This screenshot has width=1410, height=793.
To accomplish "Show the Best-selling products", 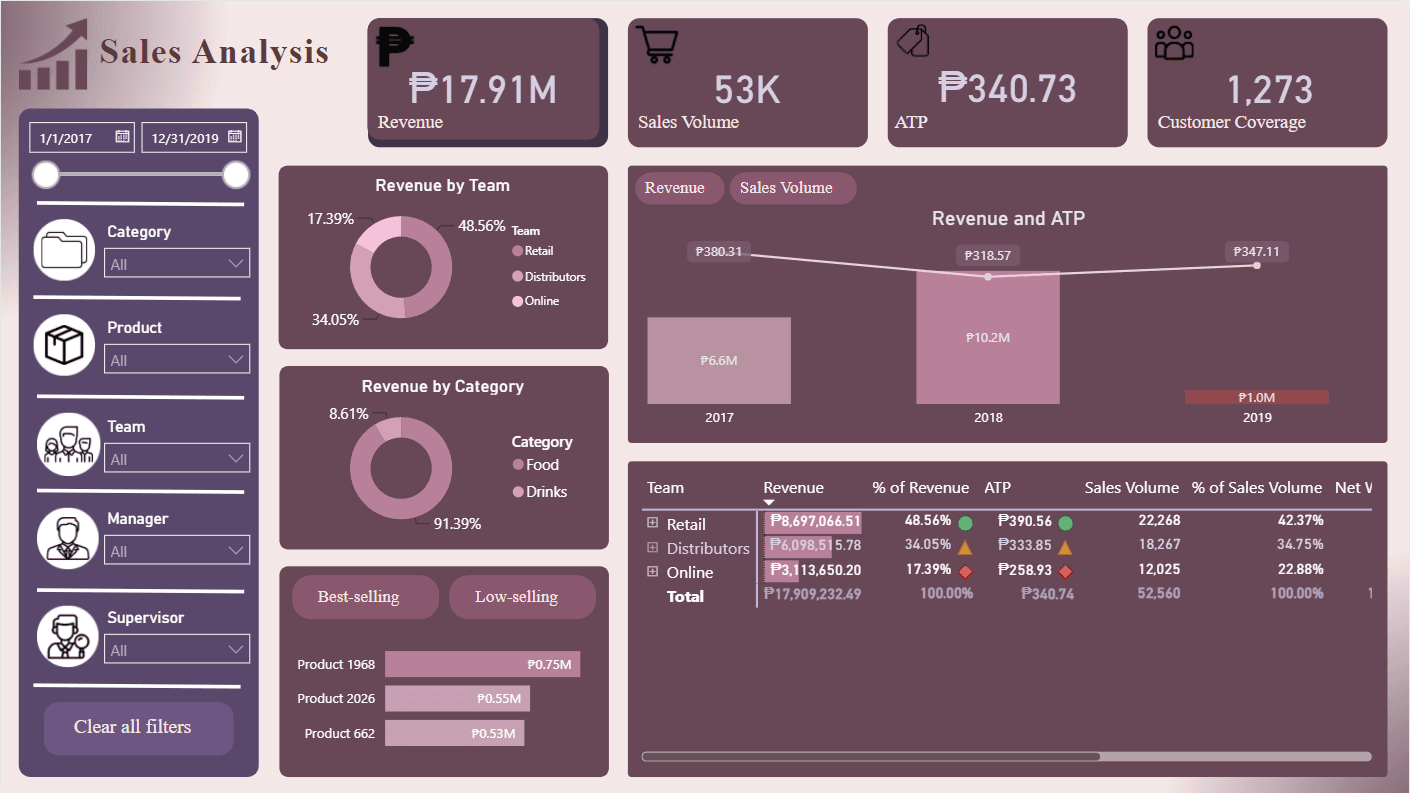I will tap(365, 597).
